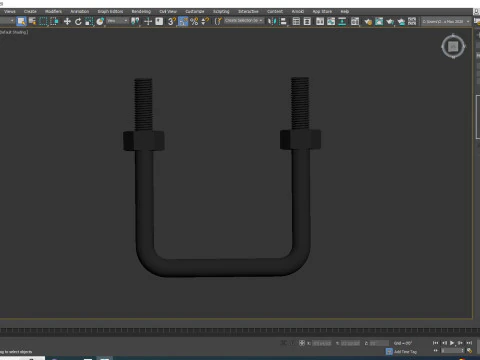Click Render in the Cloud icon
The height and width of the screenshot is (360, 480).
pos(401,21)
